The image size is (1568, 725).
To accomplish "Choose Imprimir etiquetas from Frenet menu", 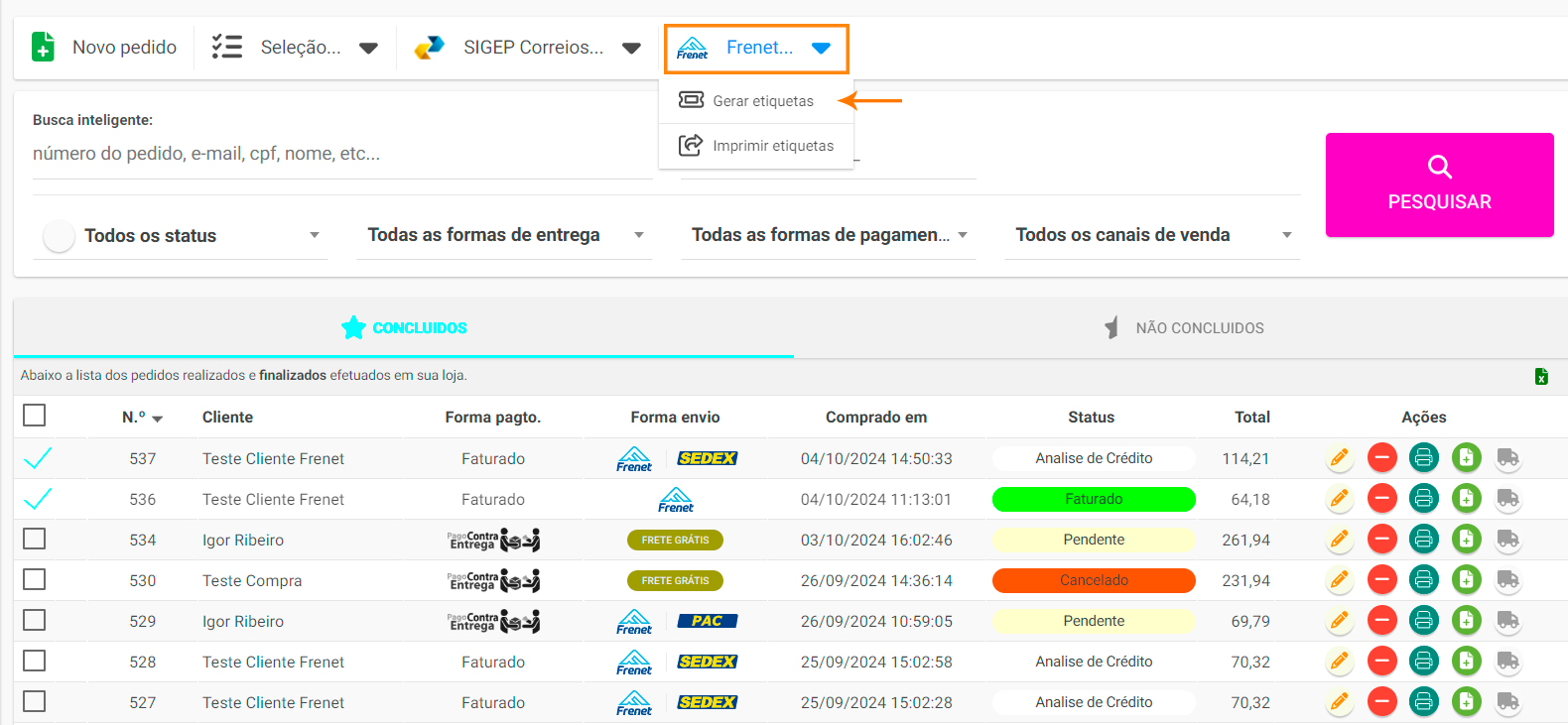I will pos(756,146).
